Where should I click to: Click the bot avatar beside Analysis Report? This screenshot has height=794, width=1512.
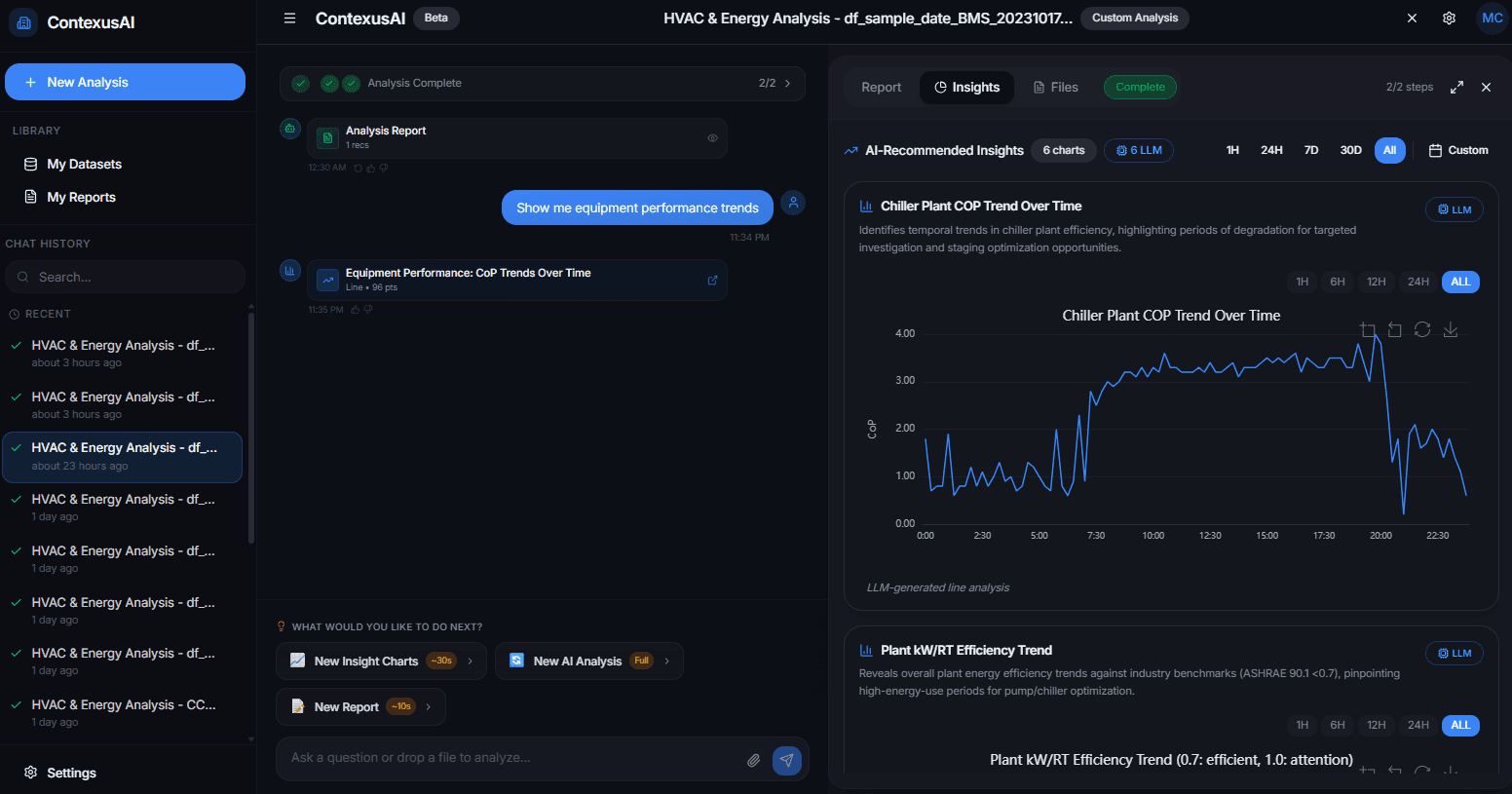[x=289, y=129]
